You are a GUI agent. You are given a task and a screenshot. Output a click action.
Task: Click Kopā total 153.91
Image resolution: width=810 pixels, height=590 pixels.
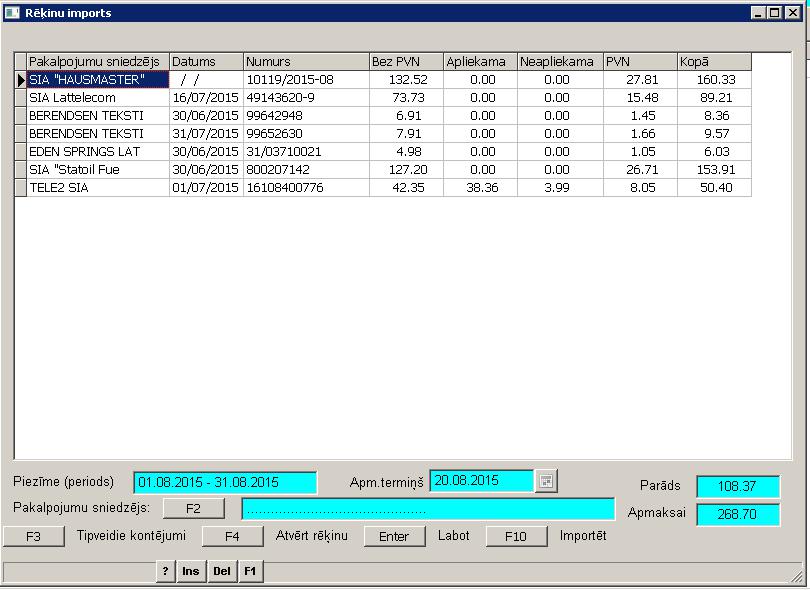point(714,170)
